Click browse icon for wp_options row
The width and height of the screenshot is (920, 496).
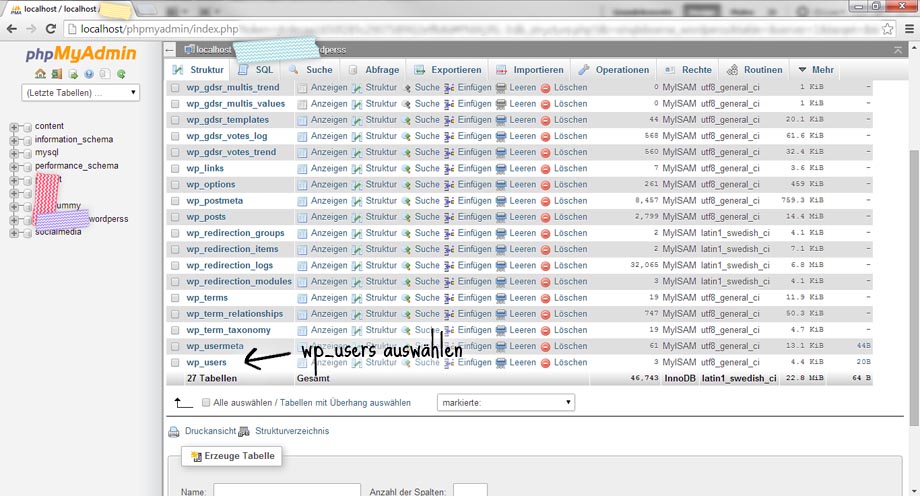pos(302,185)
